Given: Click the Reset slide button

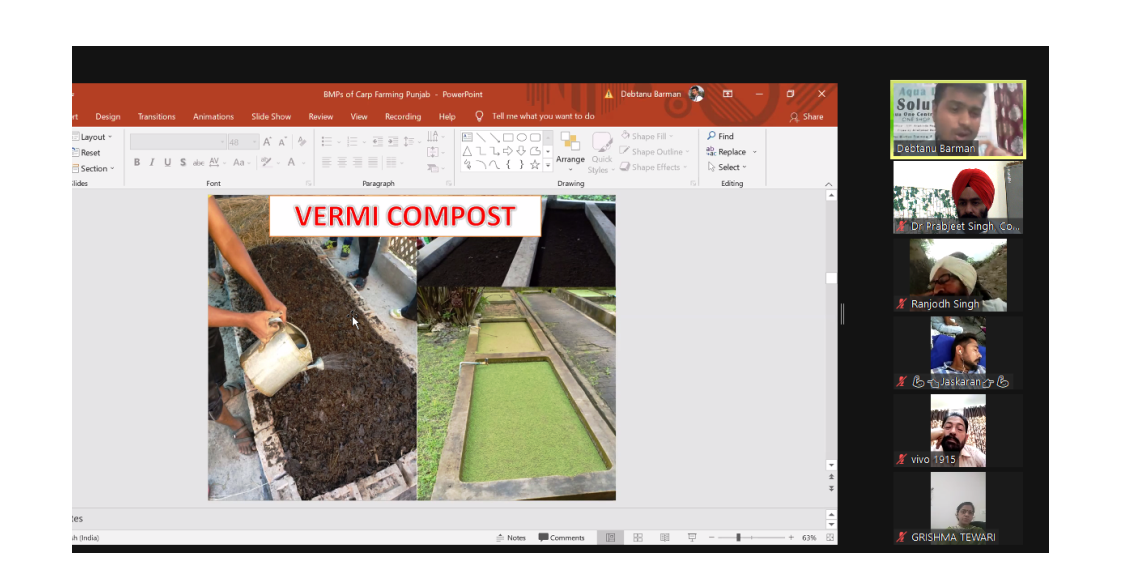Looking at the screenshot, I should [87, 152].
